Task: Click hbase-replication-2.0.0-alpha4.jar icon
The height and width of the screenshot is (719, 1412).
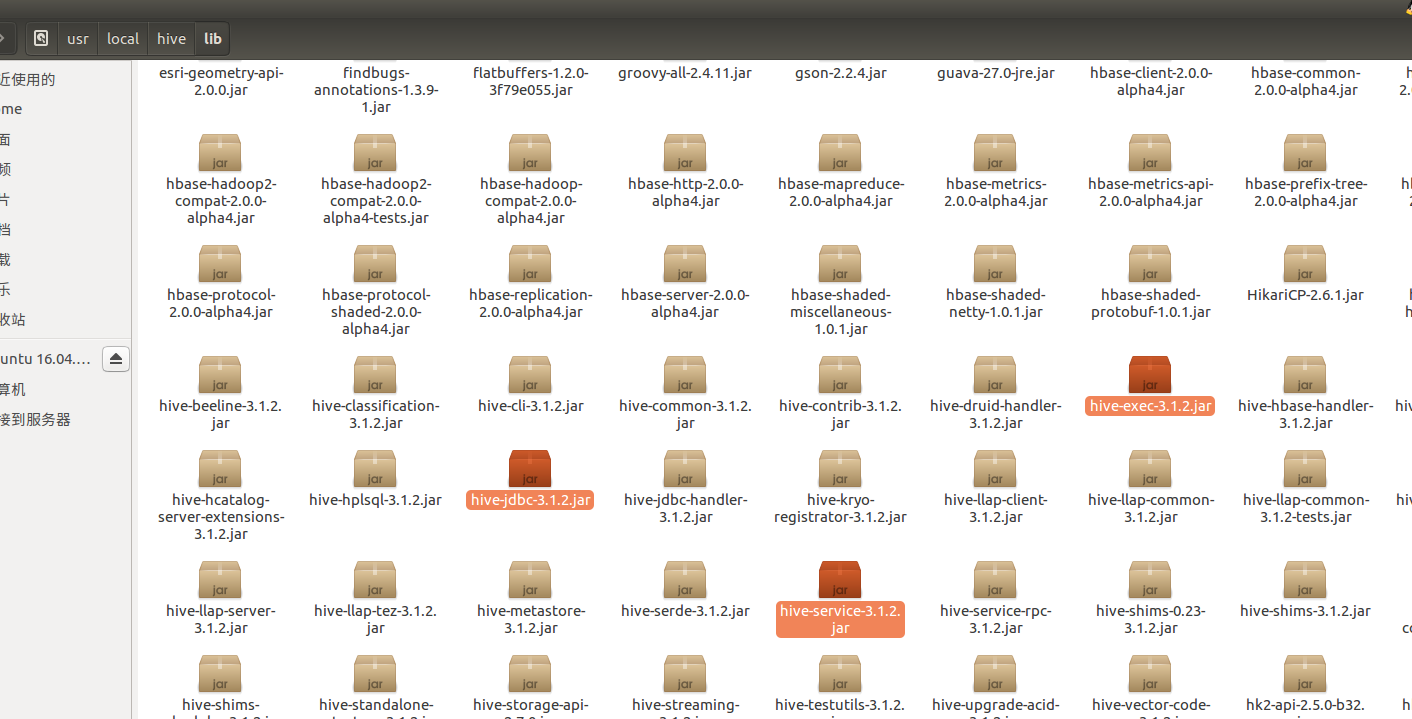Action: pyautogui.click(x=530, y=264)
